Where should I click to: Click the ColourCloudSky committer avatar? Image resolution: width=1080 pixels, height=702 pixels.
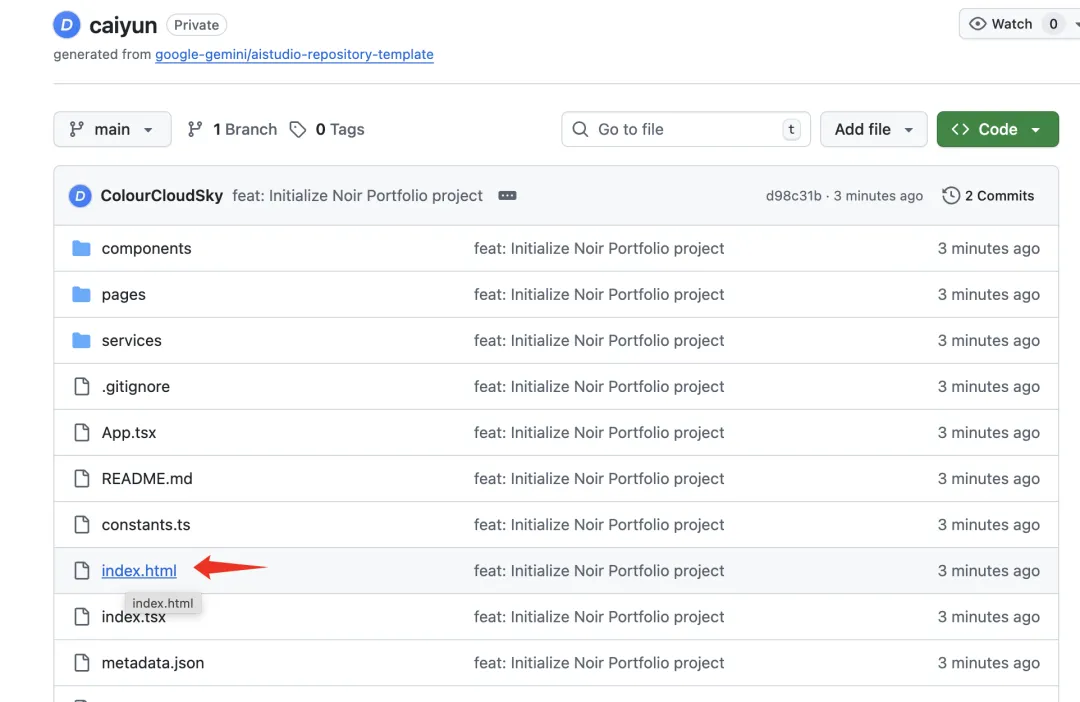pyautogui.click(x=80, y=196)
